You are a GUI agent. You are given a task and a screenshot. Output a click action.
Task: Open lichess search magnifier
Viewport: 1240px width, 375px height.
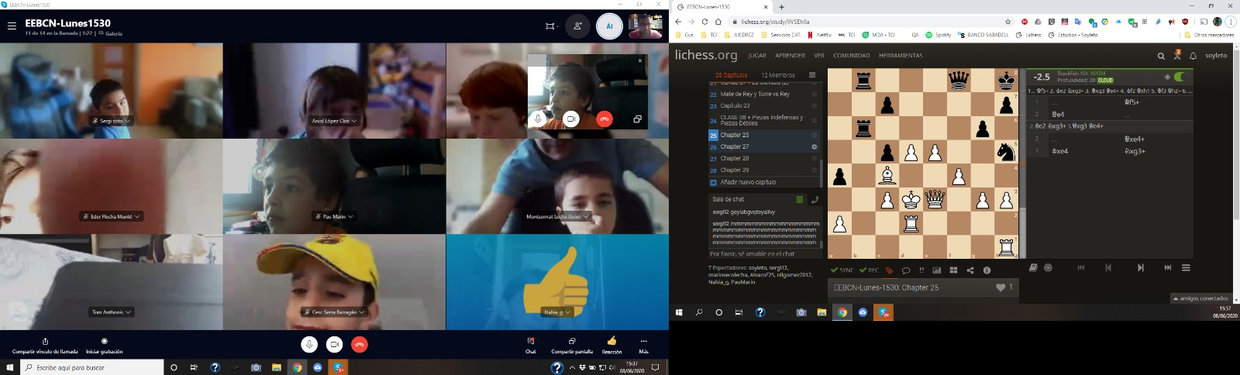tap(1161, 56)
